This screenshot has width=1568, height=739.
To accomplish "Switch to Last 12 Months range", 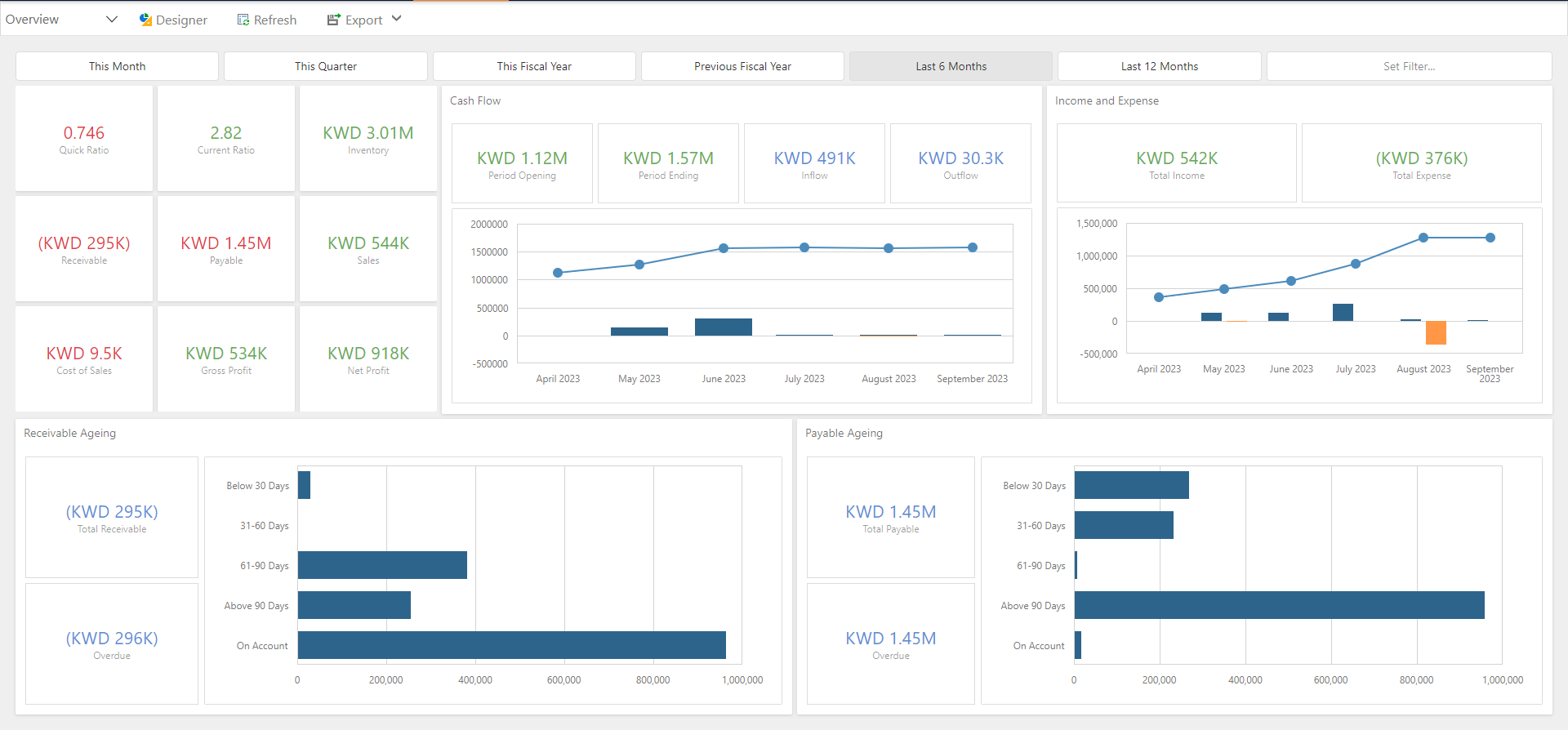I will point(1159,66).
